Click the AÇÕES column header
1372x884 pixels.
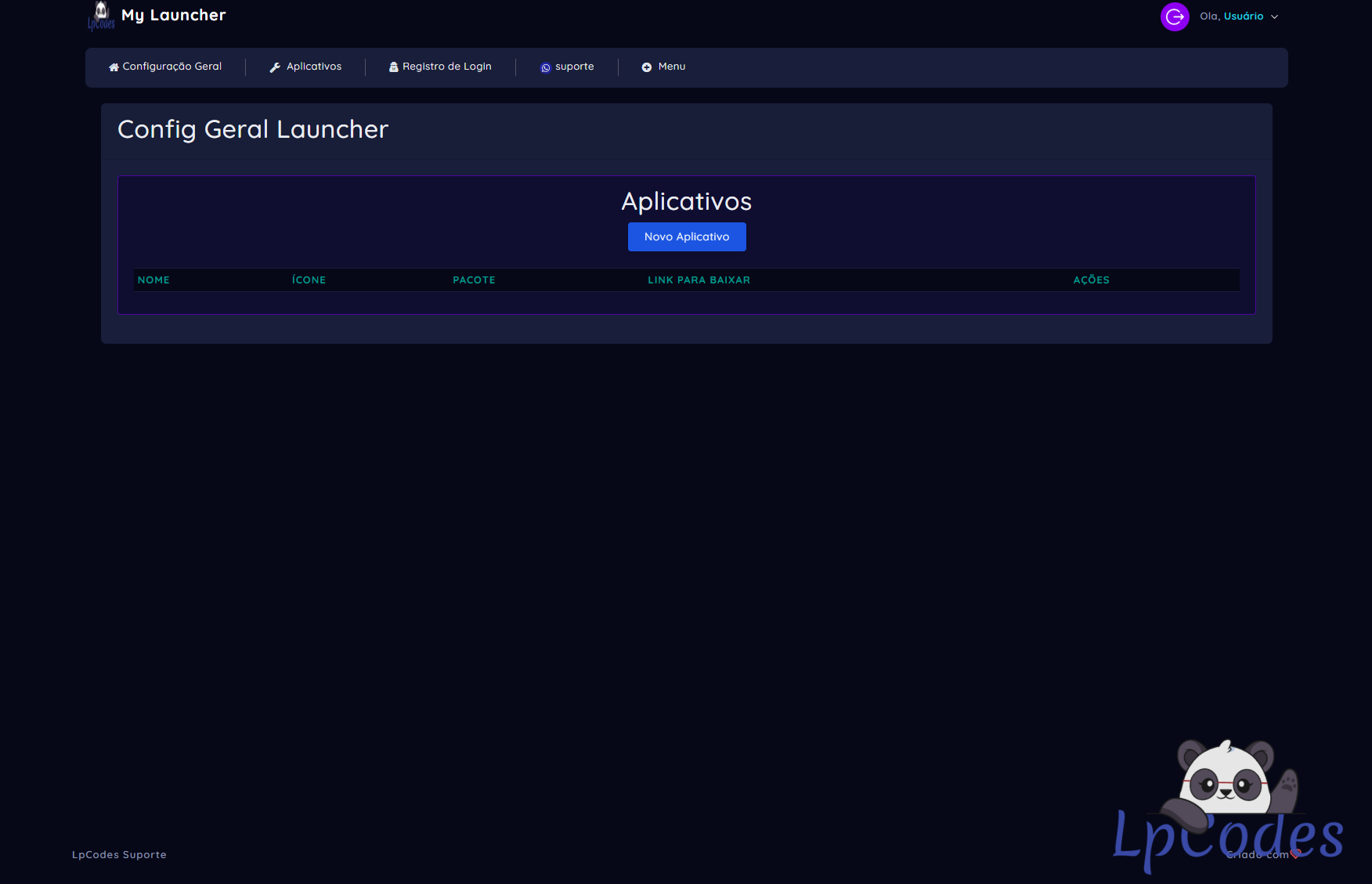(x=1091, y=280)
